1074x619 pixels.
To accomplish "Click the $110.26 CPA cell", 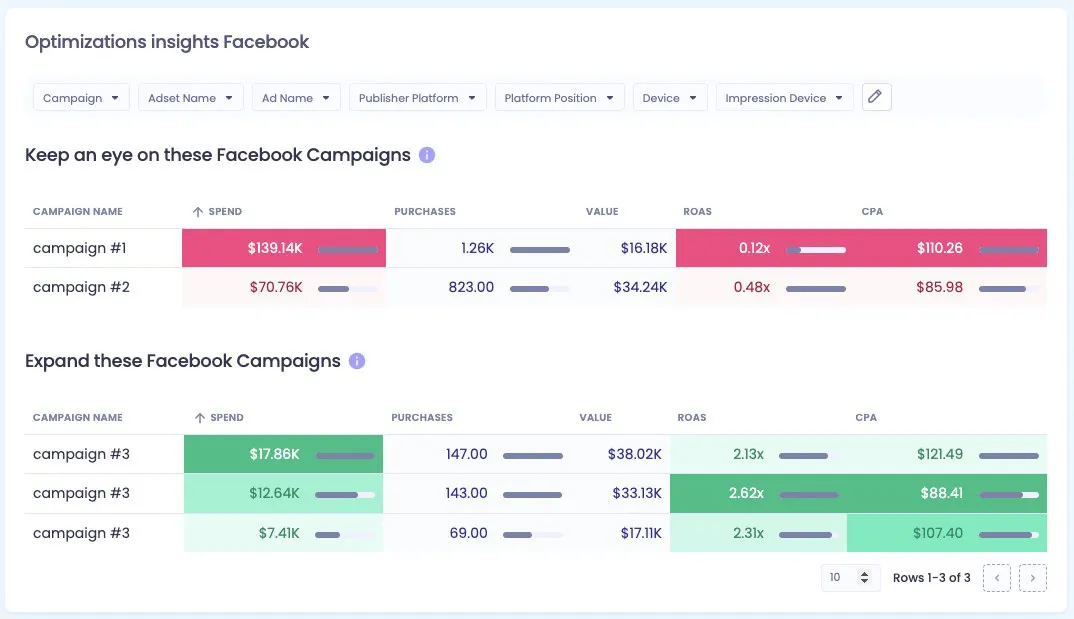I will tap(951, 248).
